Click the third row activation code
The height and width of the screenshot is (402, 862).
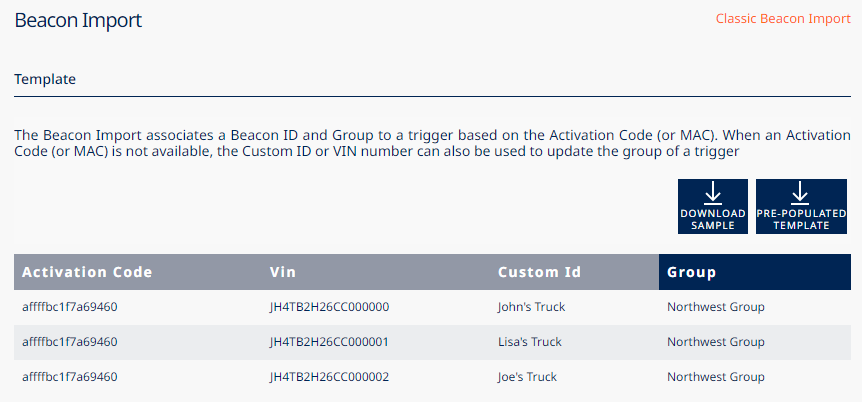(x=70, y=377)
